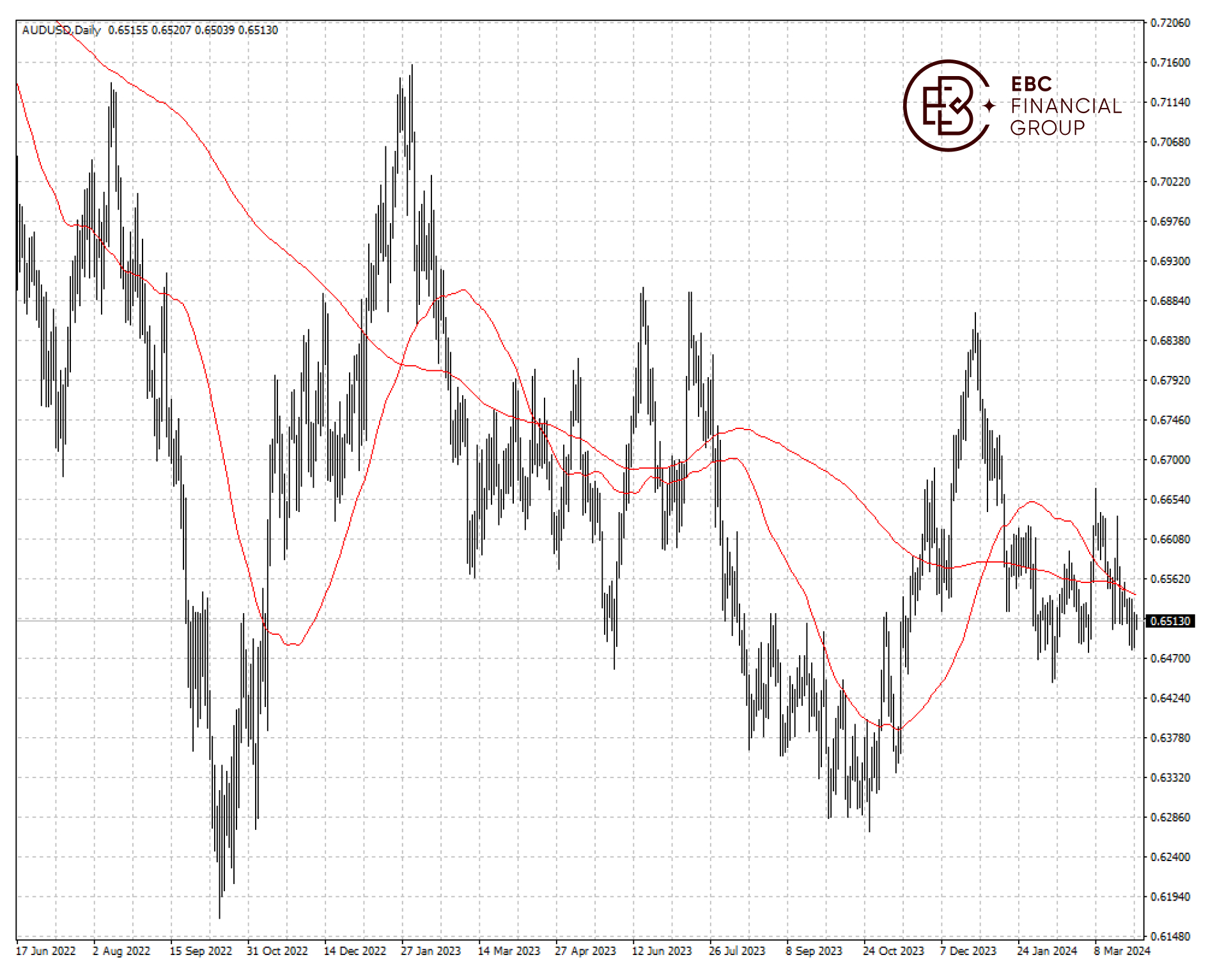
Task: Click the 0.65620 price axis label
Action: point(1170,579)
